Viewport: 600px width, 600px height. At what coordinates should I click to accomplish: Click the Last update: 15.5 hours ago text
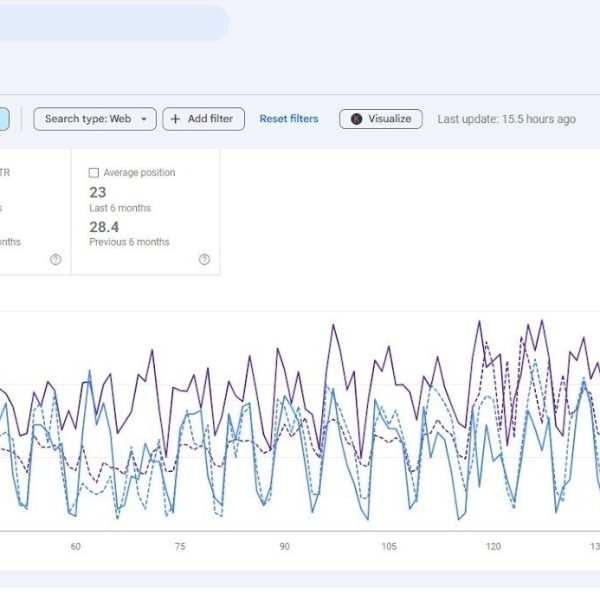point(506,119)
